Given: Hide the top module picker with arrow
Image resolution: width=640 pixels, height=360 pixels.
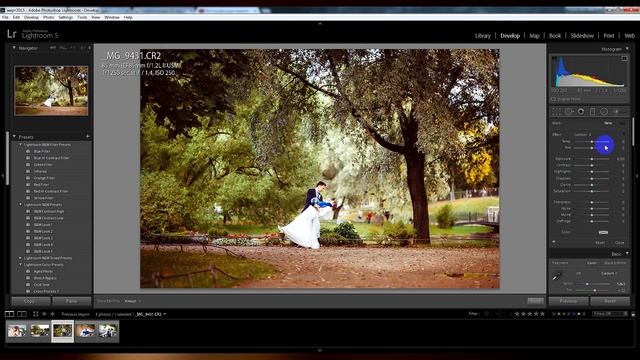Looking at the screenshot, I should pos(320,24).
